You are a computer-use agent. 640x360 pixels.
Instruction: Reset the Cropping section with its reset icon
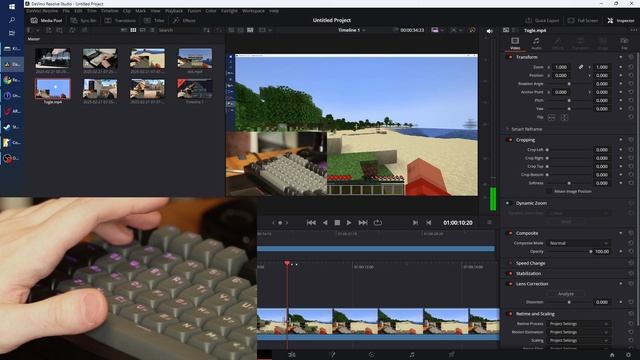click(631, 140)
